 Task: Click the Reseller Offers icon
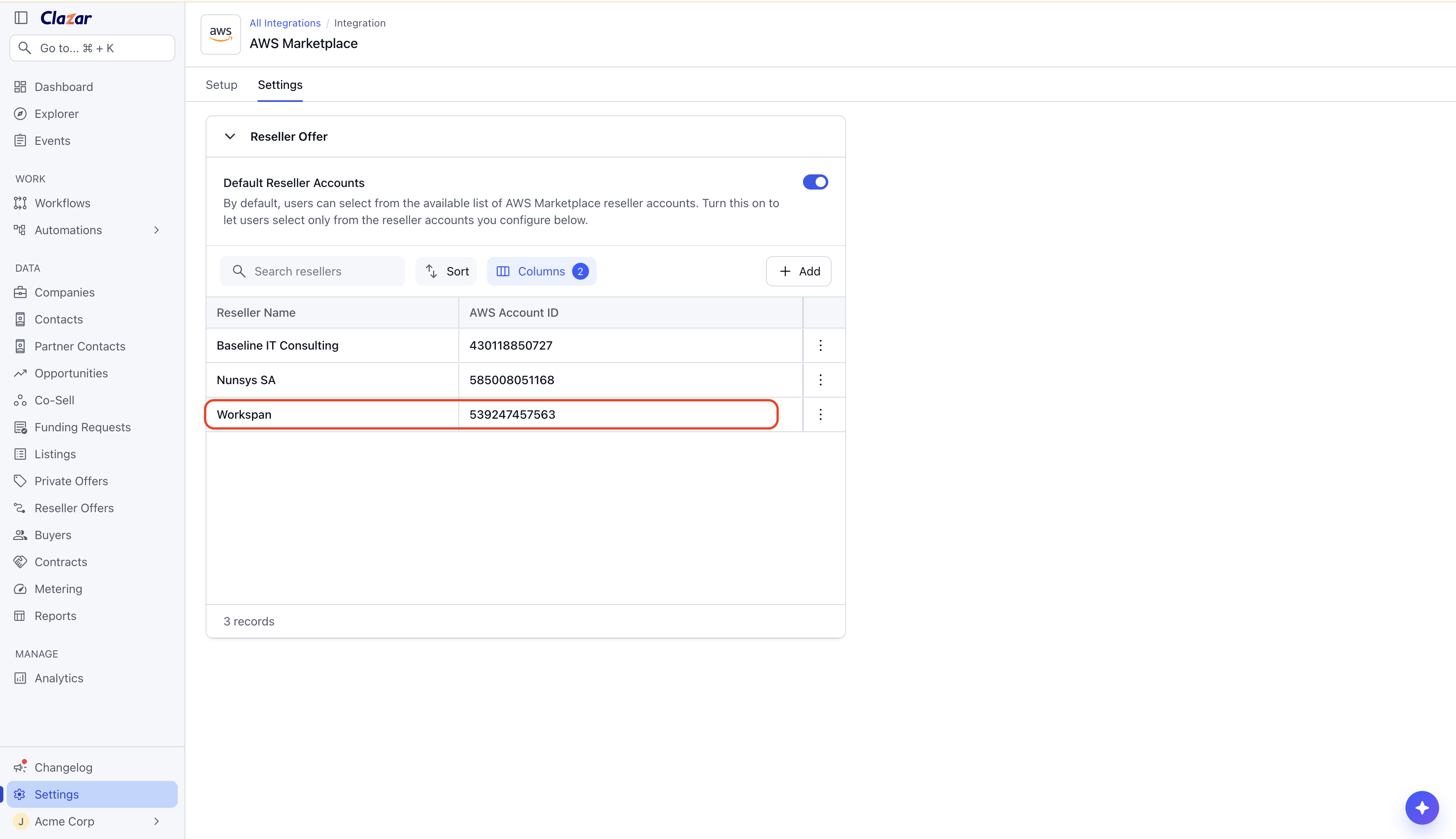coord(20,508)
